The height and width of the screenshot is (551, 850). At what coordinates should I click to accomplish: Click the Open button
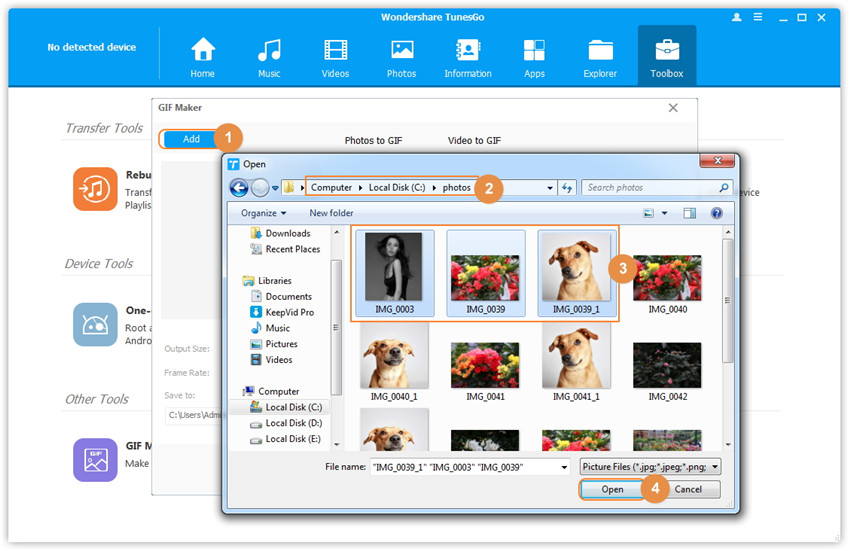coord(613,489)
